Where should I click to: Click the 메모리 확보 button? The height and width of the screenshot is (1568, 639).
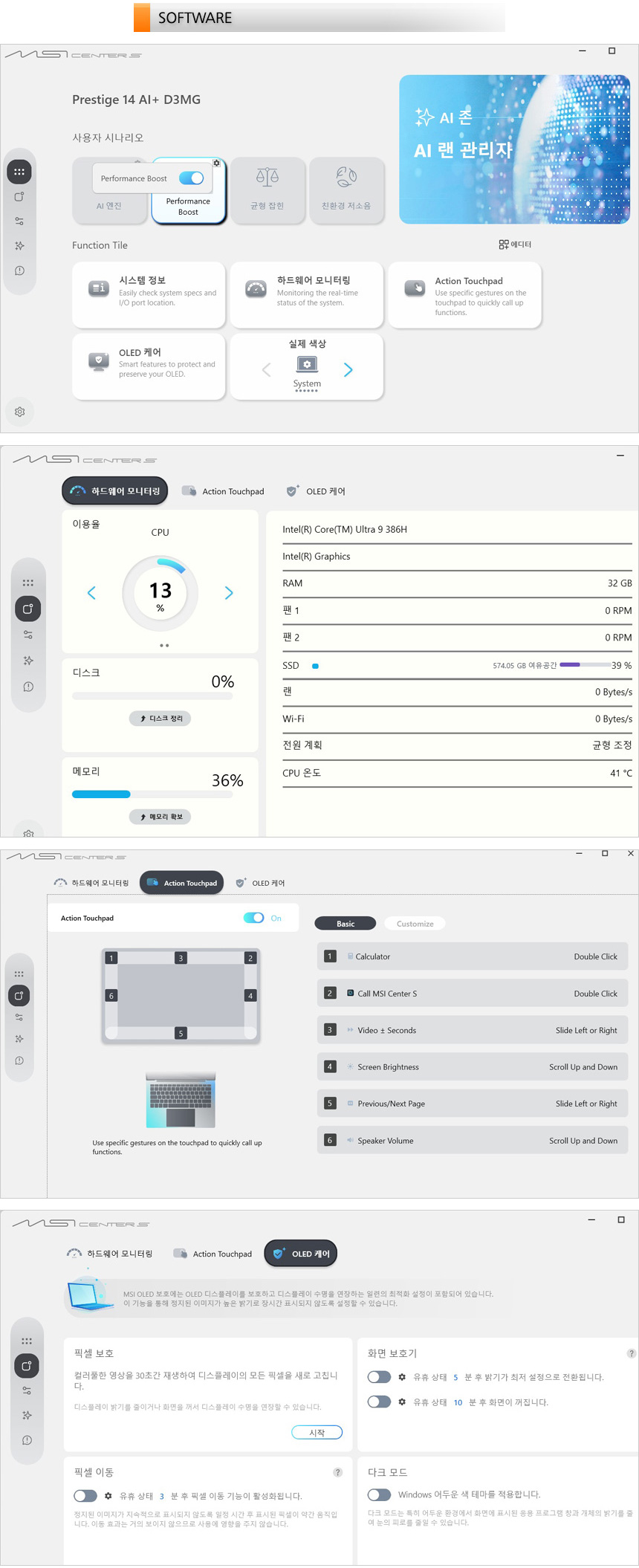click(x=160, y=817)
